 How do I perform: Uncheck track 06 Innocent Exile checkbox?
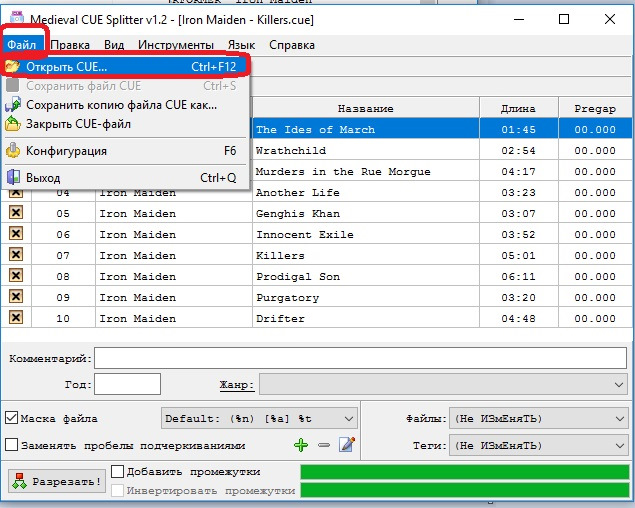(16, 233)
